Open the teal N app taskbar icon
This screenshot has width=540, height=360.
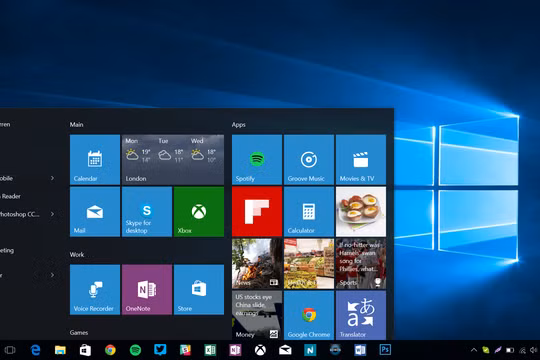[310, 350]
